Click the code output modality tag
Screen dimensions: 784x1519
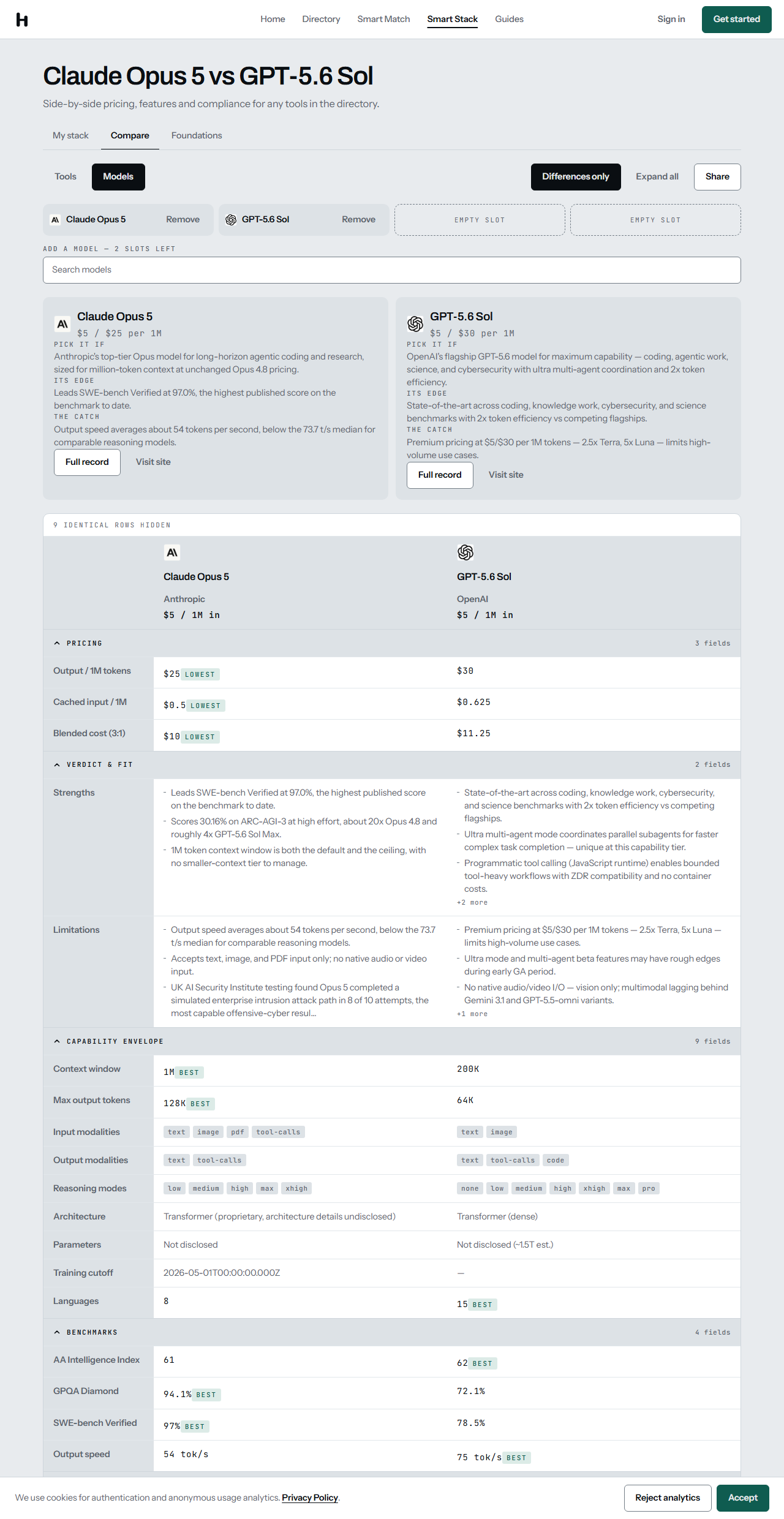point(556,1160)
